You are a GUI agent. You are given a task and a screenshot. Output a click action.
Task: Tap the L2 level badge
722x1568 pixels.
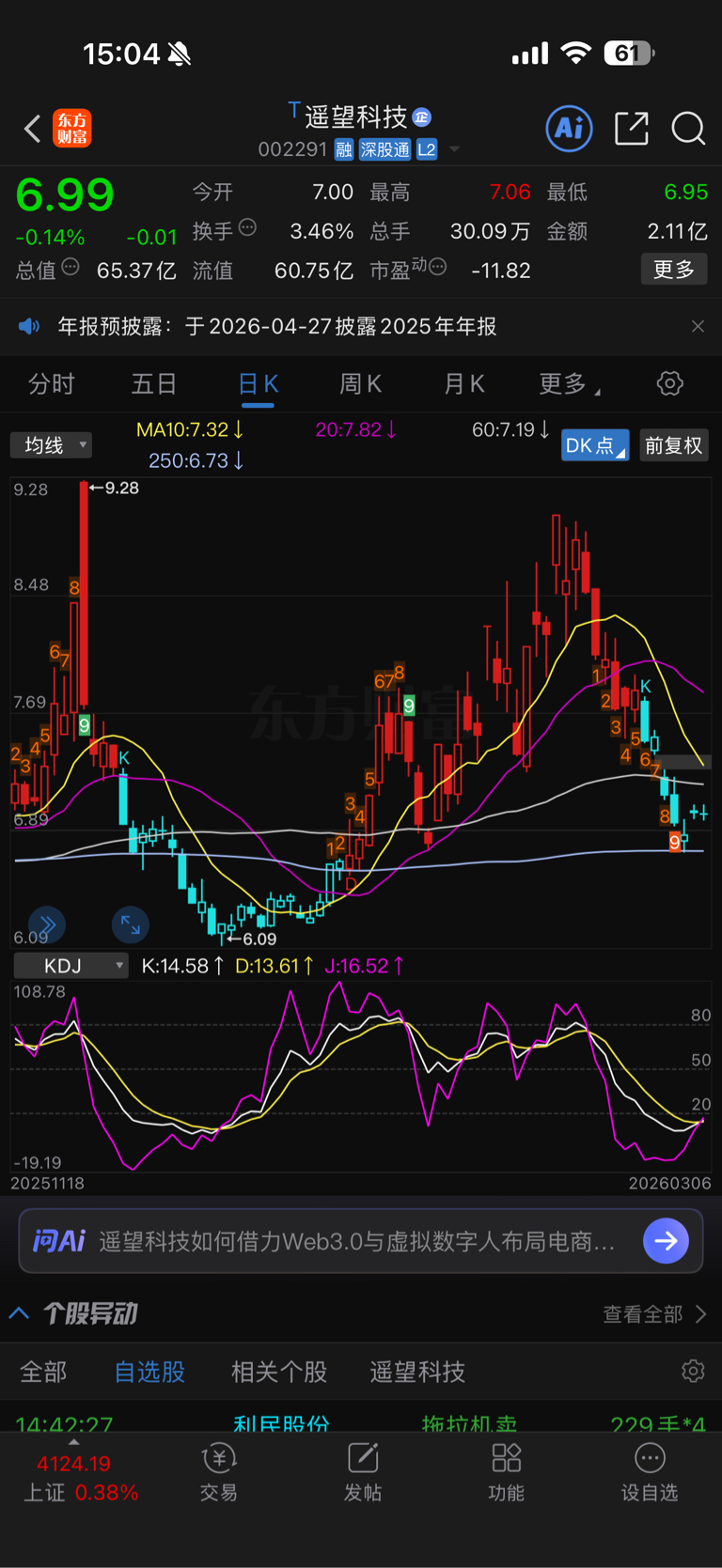click(427, 149)
